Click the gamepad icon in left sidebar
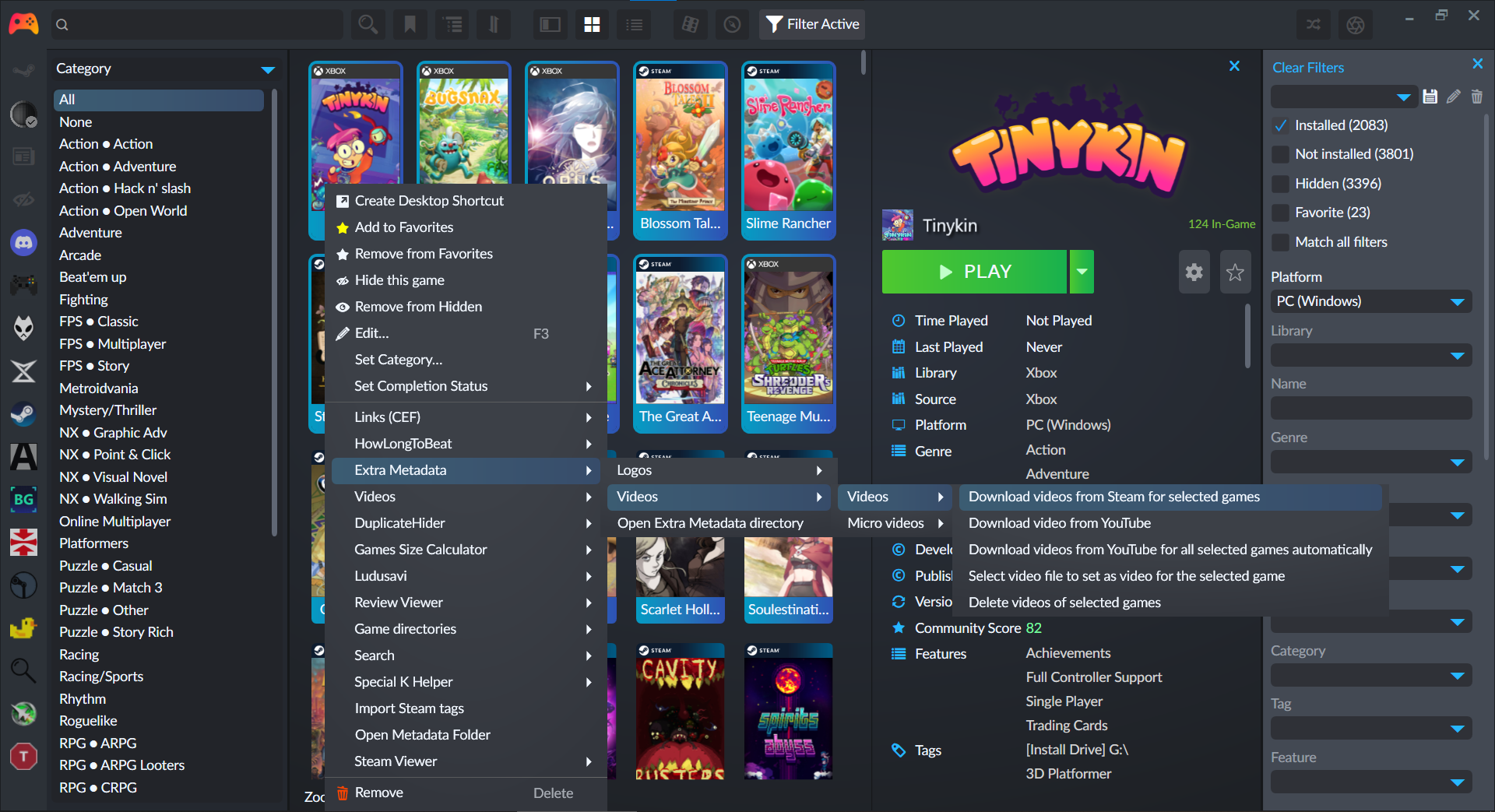 click(x=23, y=285)
